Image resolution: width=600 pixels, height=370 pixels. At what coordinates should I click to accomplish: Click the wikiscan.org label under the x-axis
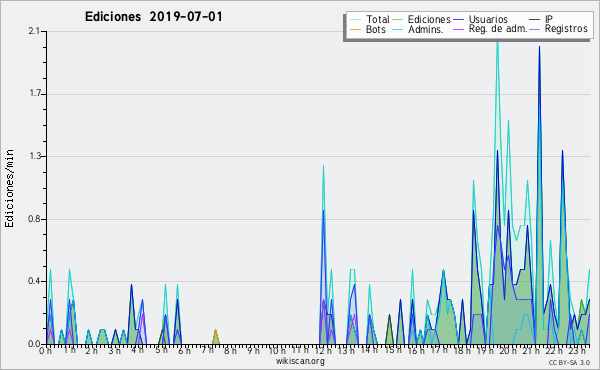(300, 361)
